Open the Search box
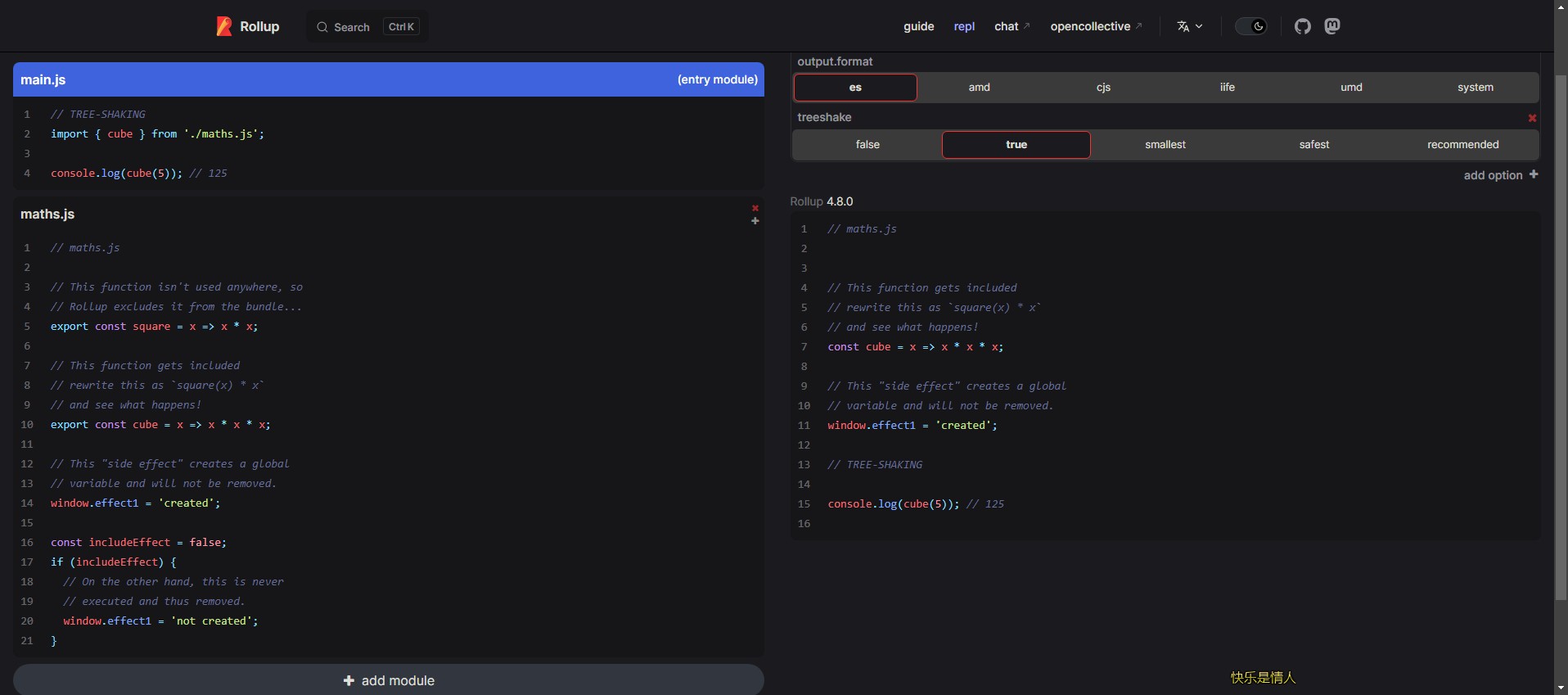 [x=367, y=27]
